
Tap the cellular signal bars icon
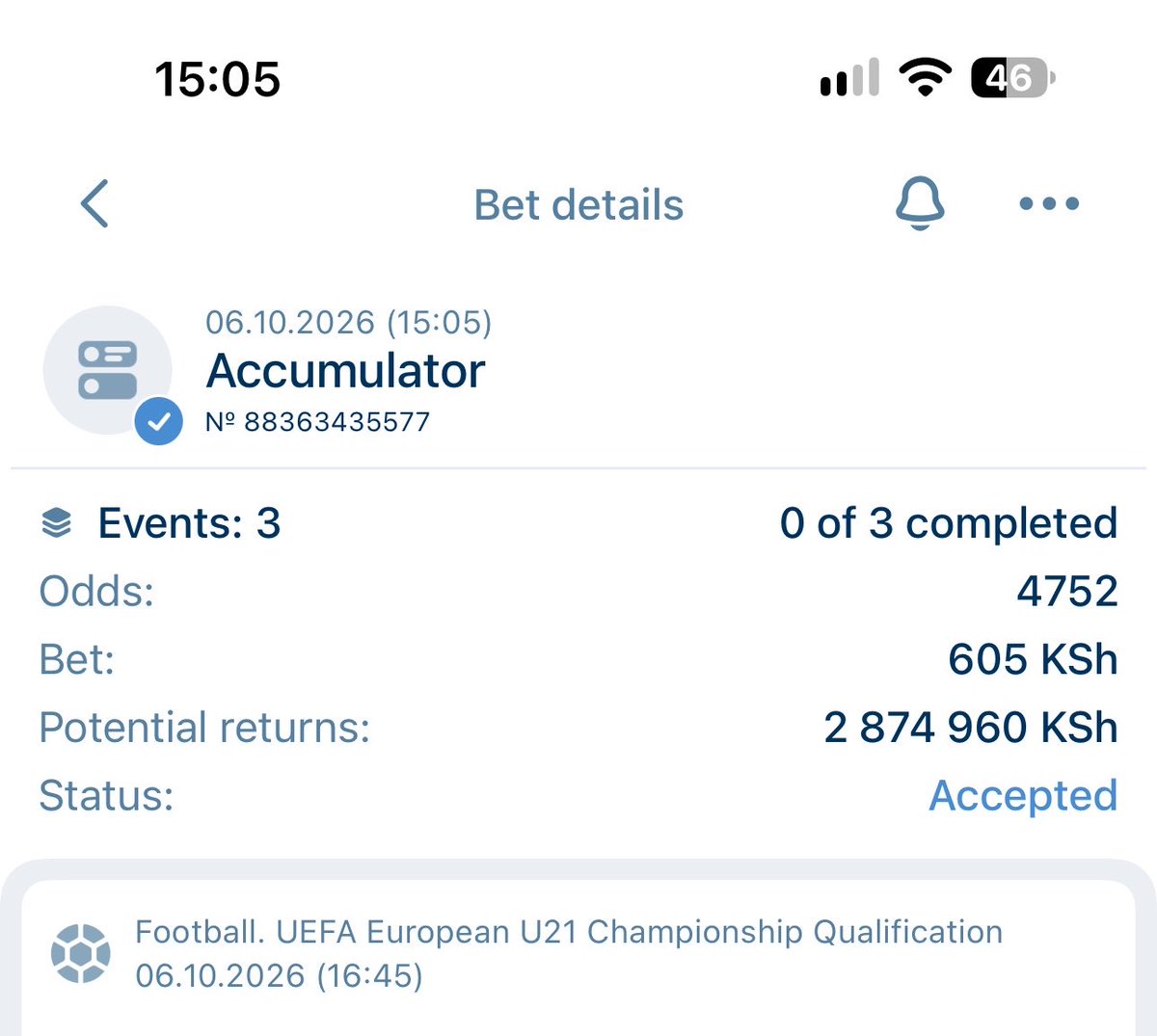pos(849,78)
